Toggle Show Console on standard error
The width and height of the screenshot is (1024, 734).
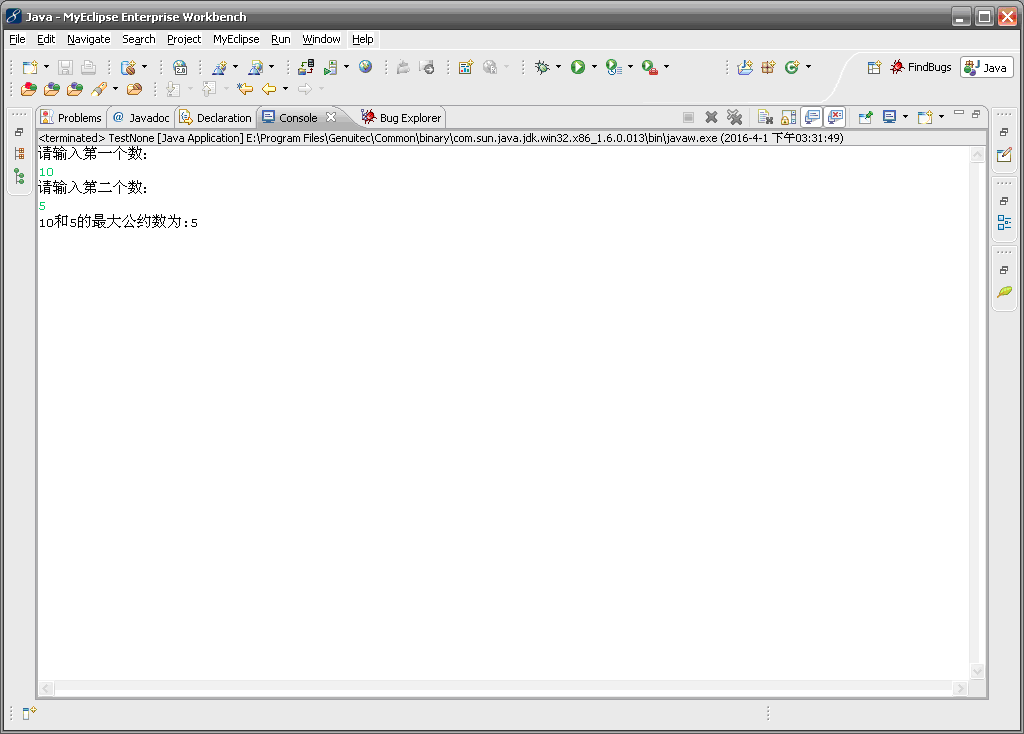click(x=835, y=118)
